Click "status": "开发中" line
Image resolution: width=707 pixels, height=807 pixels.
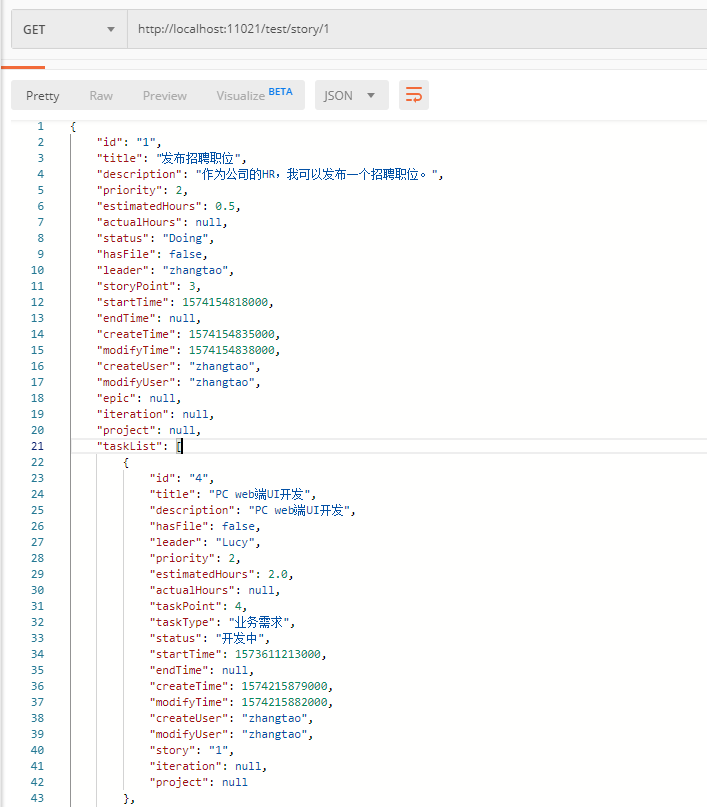(209, 638)
